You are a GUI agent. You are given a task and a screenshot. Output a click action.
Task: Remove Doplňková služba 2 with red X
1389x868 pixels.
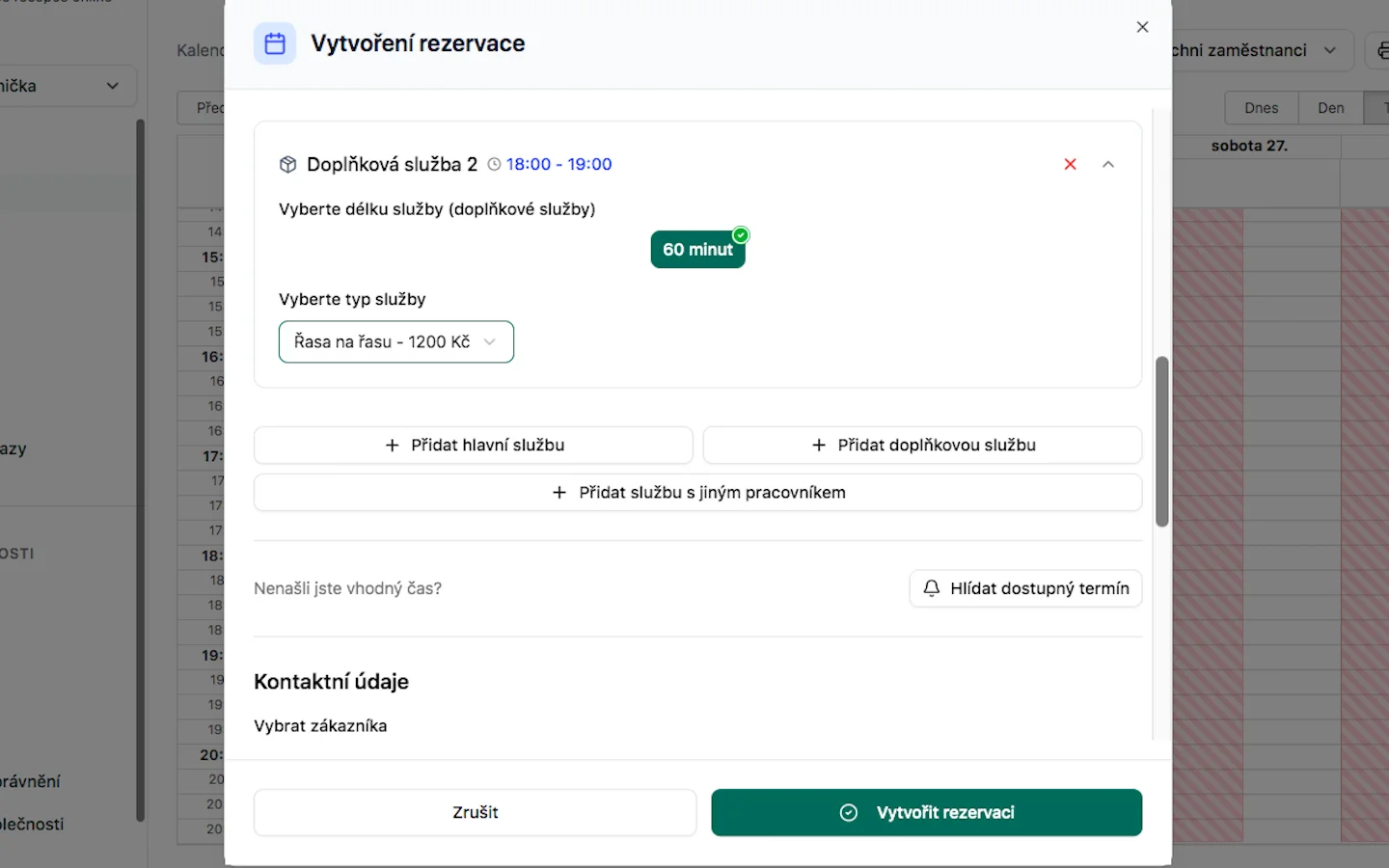point(1070,164)
